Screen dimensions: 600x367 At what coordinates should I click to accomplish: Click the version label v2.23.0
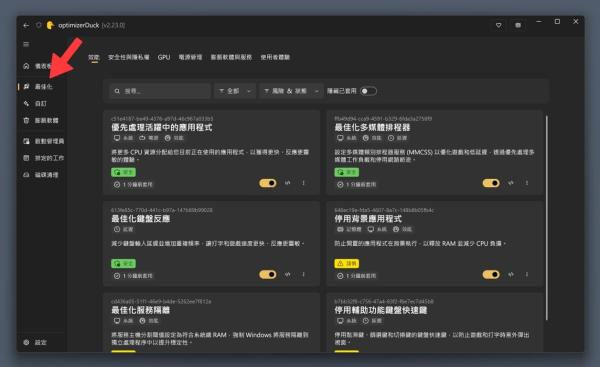pos(113,25)
